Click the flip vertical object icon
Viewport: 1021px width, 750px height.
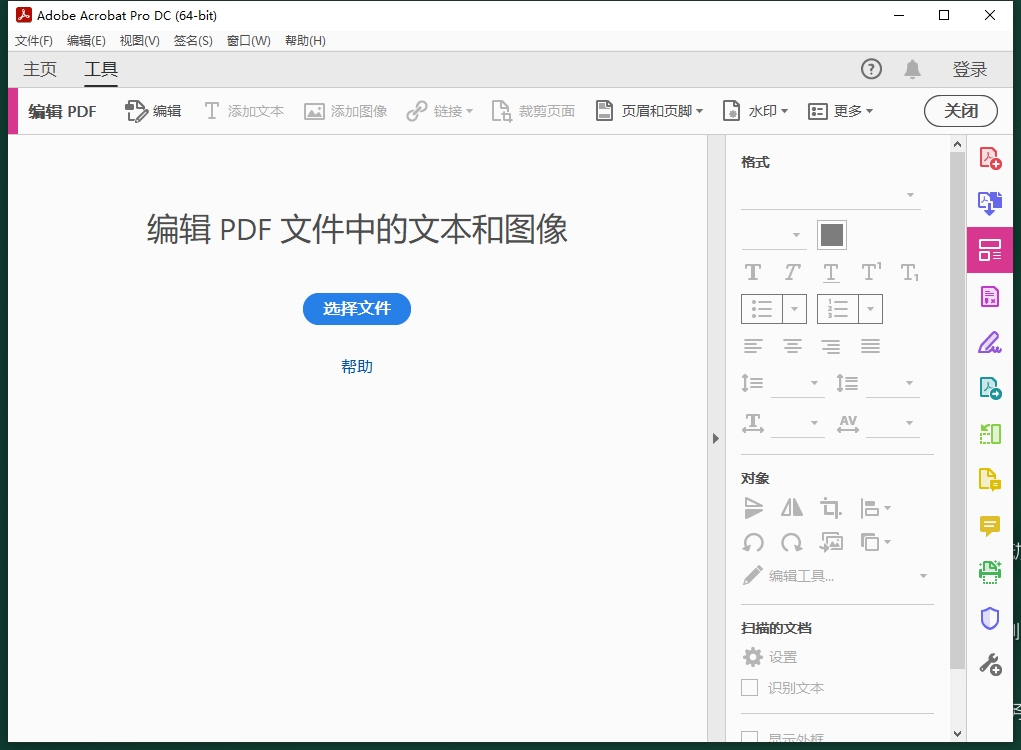point(753,508)
